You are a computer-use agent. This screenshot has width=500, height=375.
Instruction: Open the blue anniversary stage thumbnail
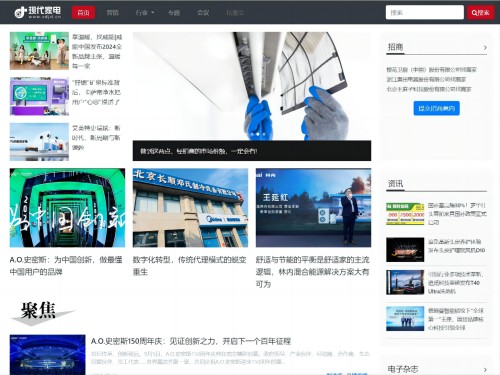tap(48, 355)
